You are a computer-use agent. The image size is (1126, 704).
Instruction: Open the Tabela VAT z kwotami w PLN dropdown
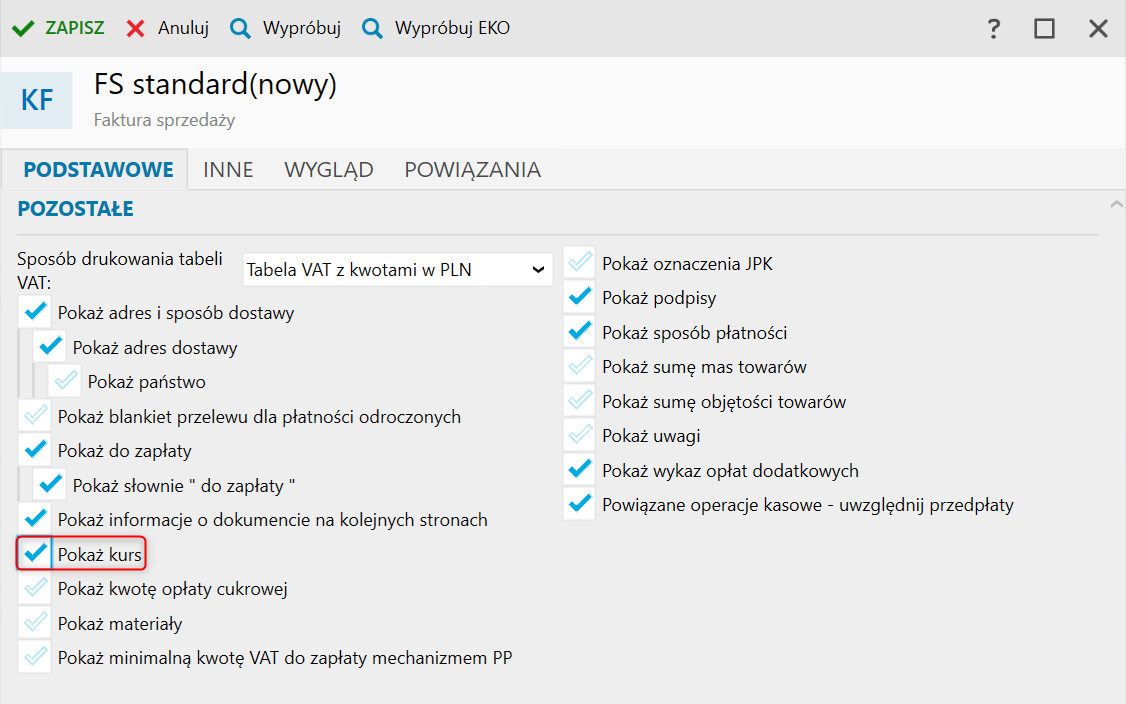click(x=398, y=269)
